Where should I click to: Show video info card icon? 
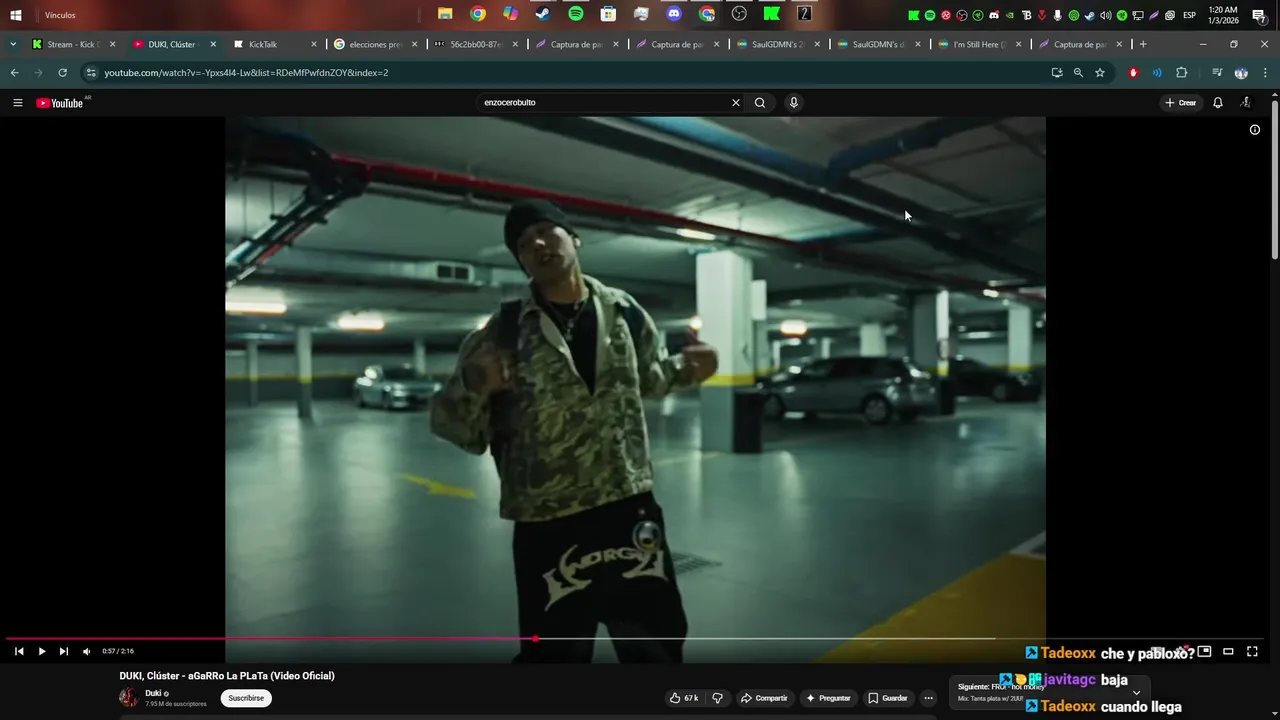[x=1255, y=130]
